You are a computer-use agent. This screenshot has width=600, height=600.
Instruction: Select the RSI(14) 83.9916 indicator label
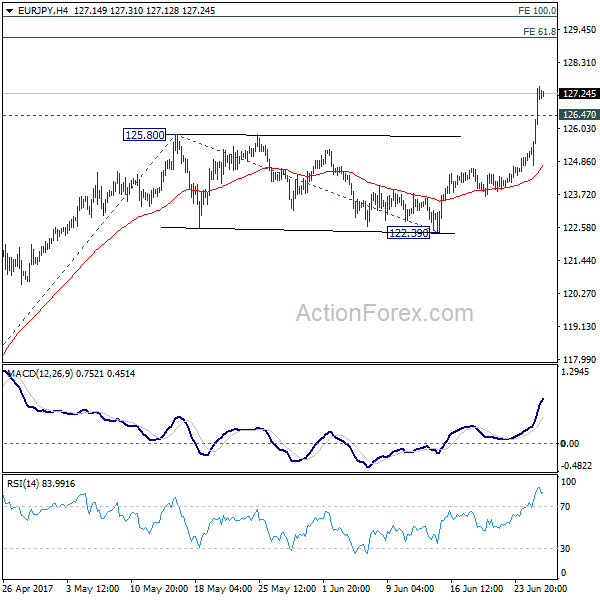point(41,484)
